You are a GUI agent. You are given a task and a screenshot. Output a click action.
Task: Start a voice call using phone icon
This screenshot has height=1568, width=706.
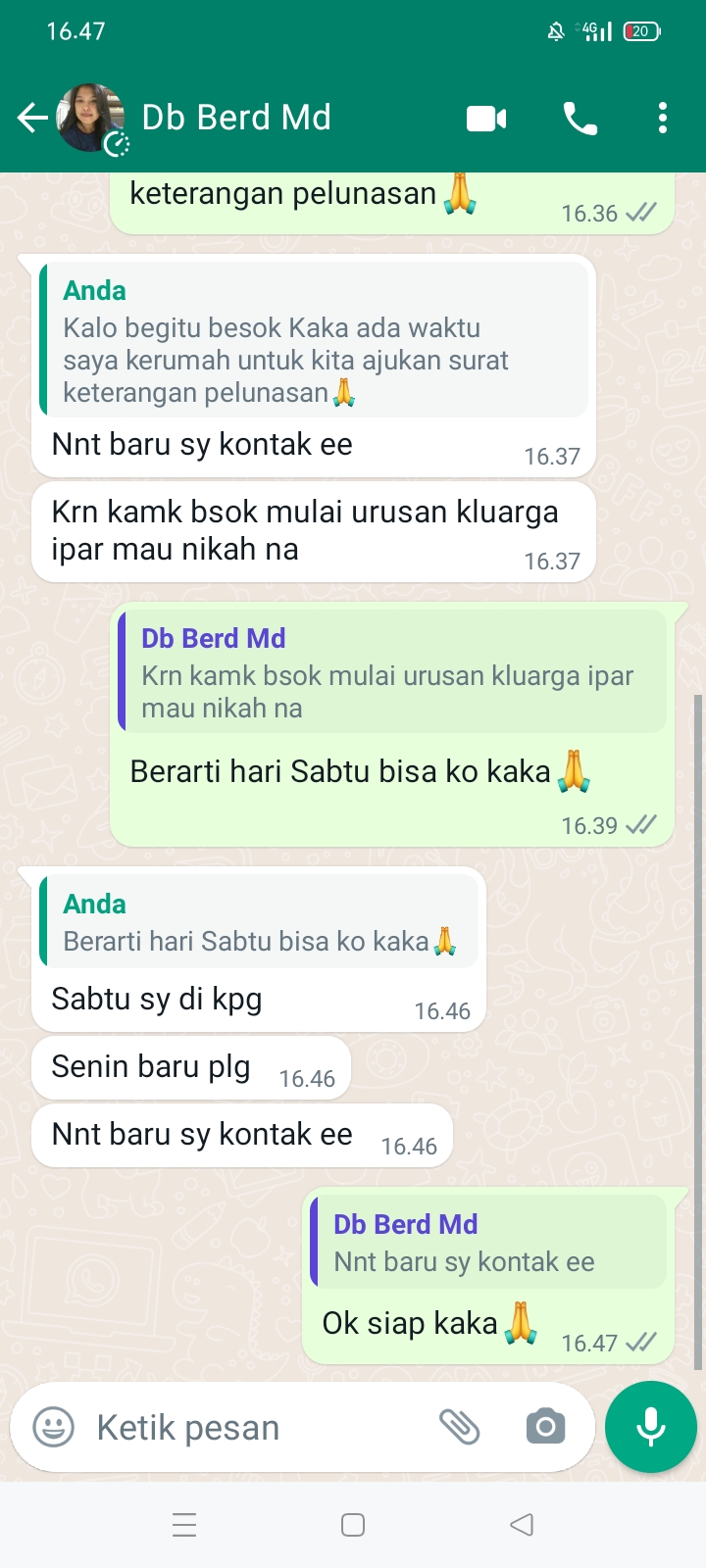click(580, 119)
